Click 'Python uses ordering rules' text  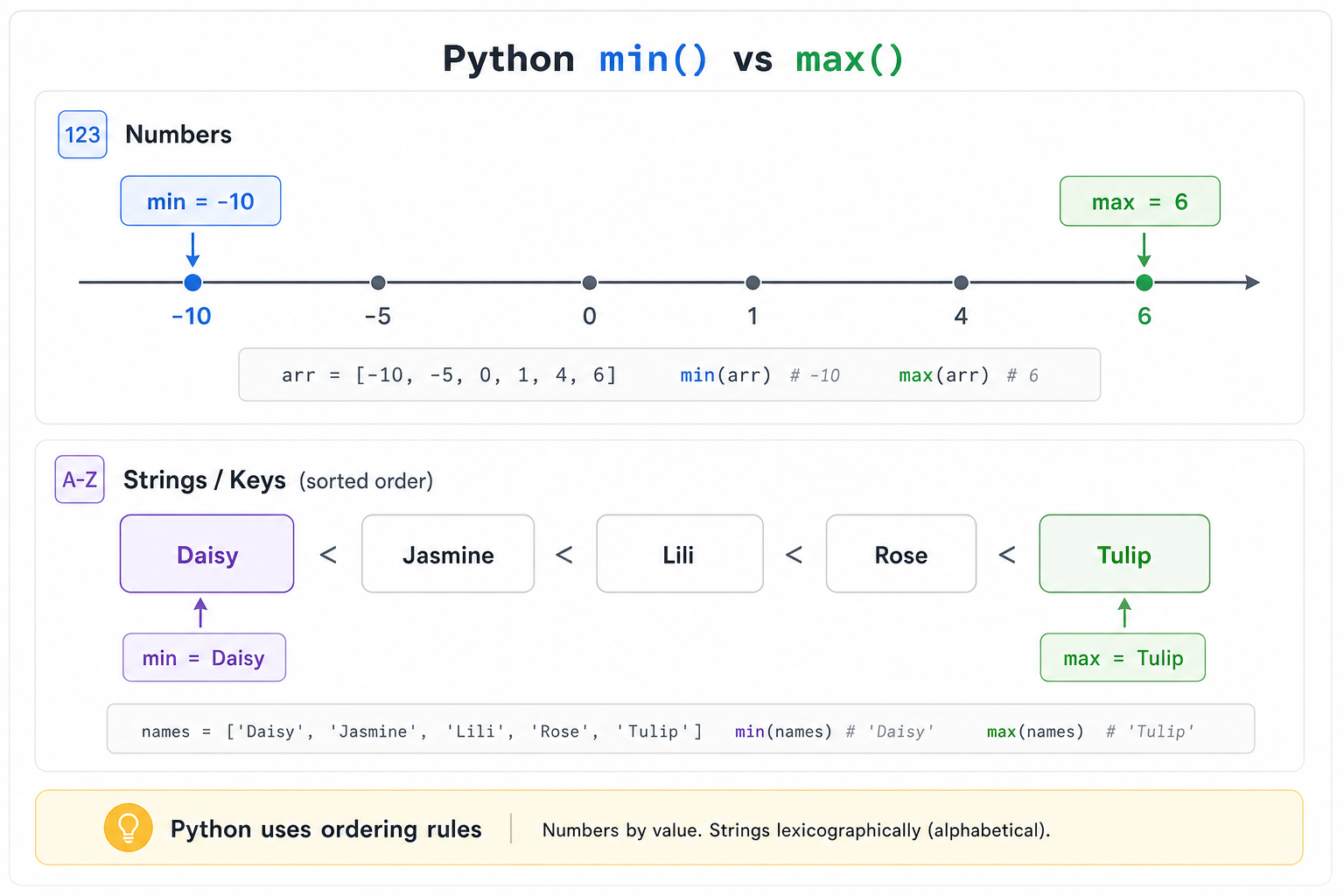pos(325,829)
